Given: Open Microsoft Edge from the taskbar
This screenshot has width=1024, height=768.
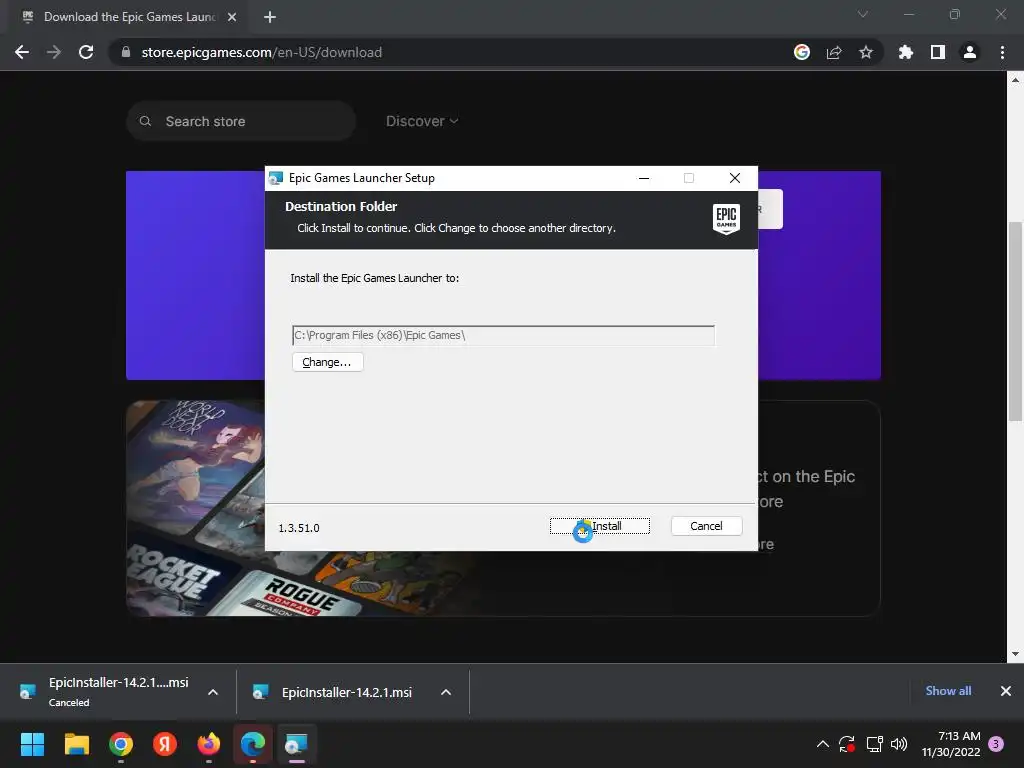Looking at the screenshot, I should coord(253,744).
